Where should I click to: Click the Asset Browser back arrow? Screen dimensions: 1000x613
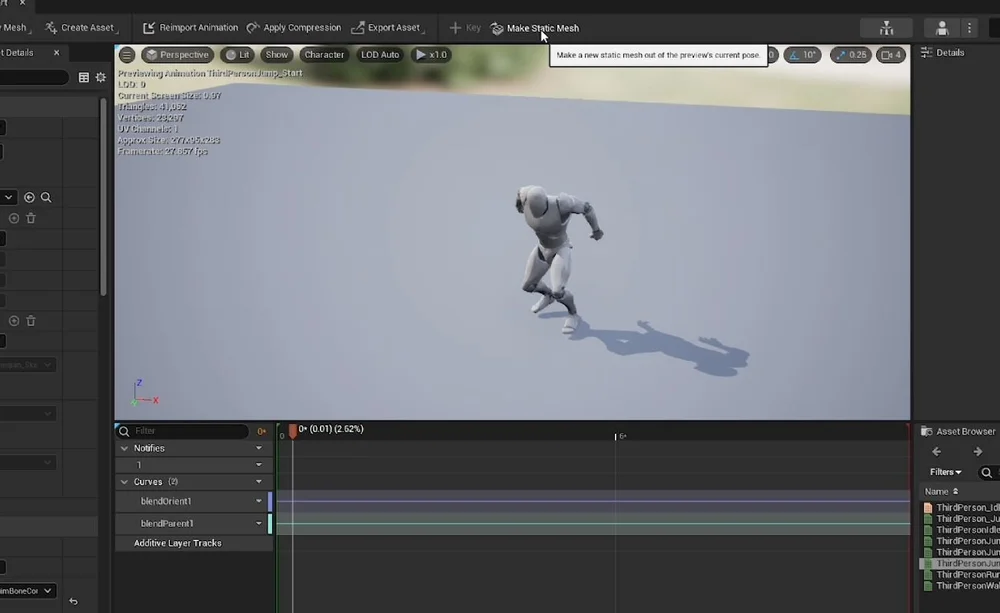coord(936,451)
